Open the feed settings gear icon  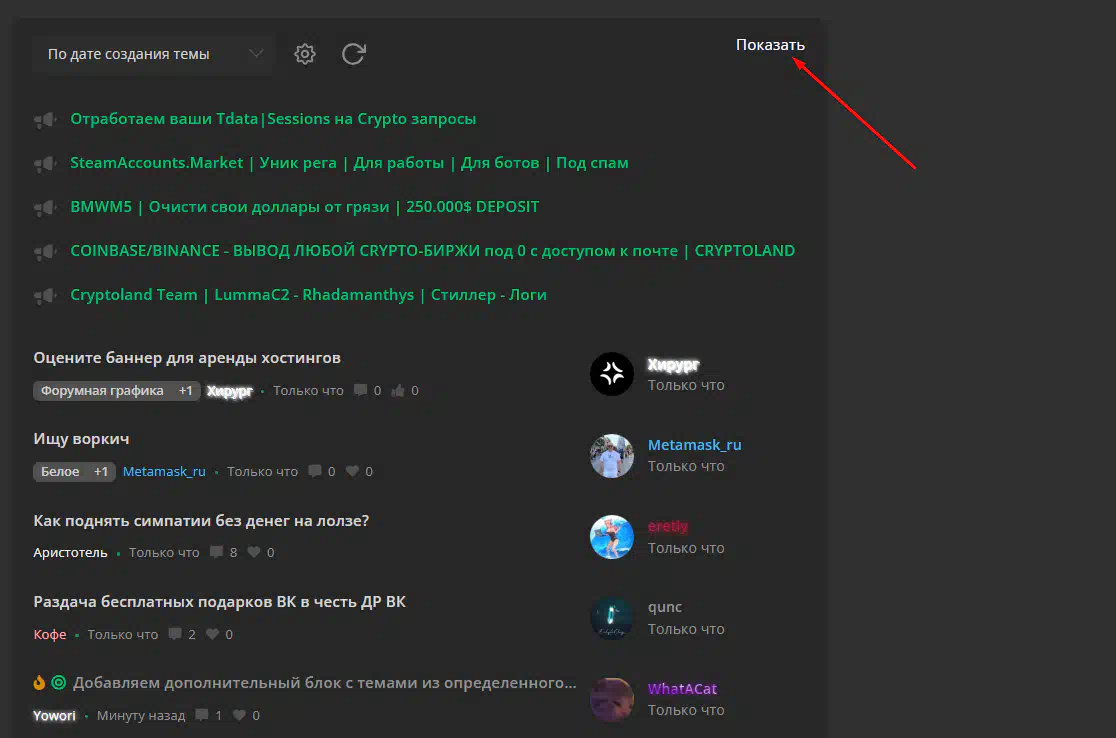[305, 54]
